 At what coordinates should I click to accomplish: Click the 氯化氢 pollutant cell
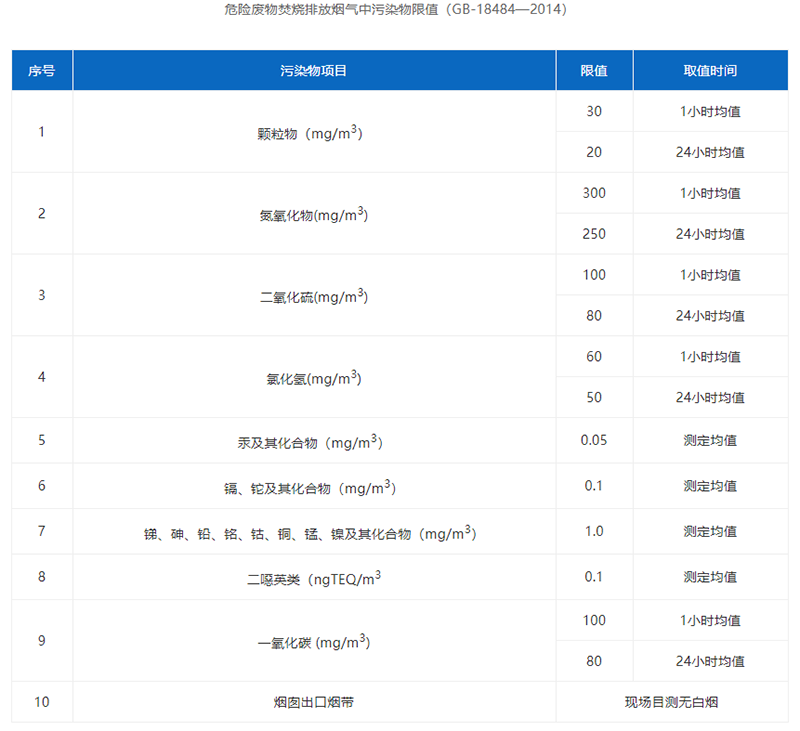pos(314,377)
